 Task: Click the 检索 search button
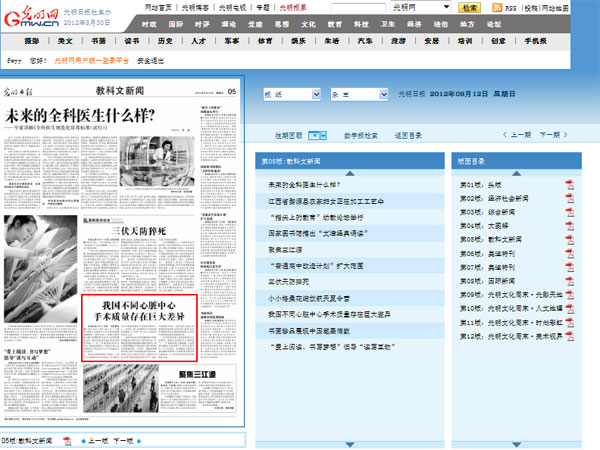click(x=469, y=8)
